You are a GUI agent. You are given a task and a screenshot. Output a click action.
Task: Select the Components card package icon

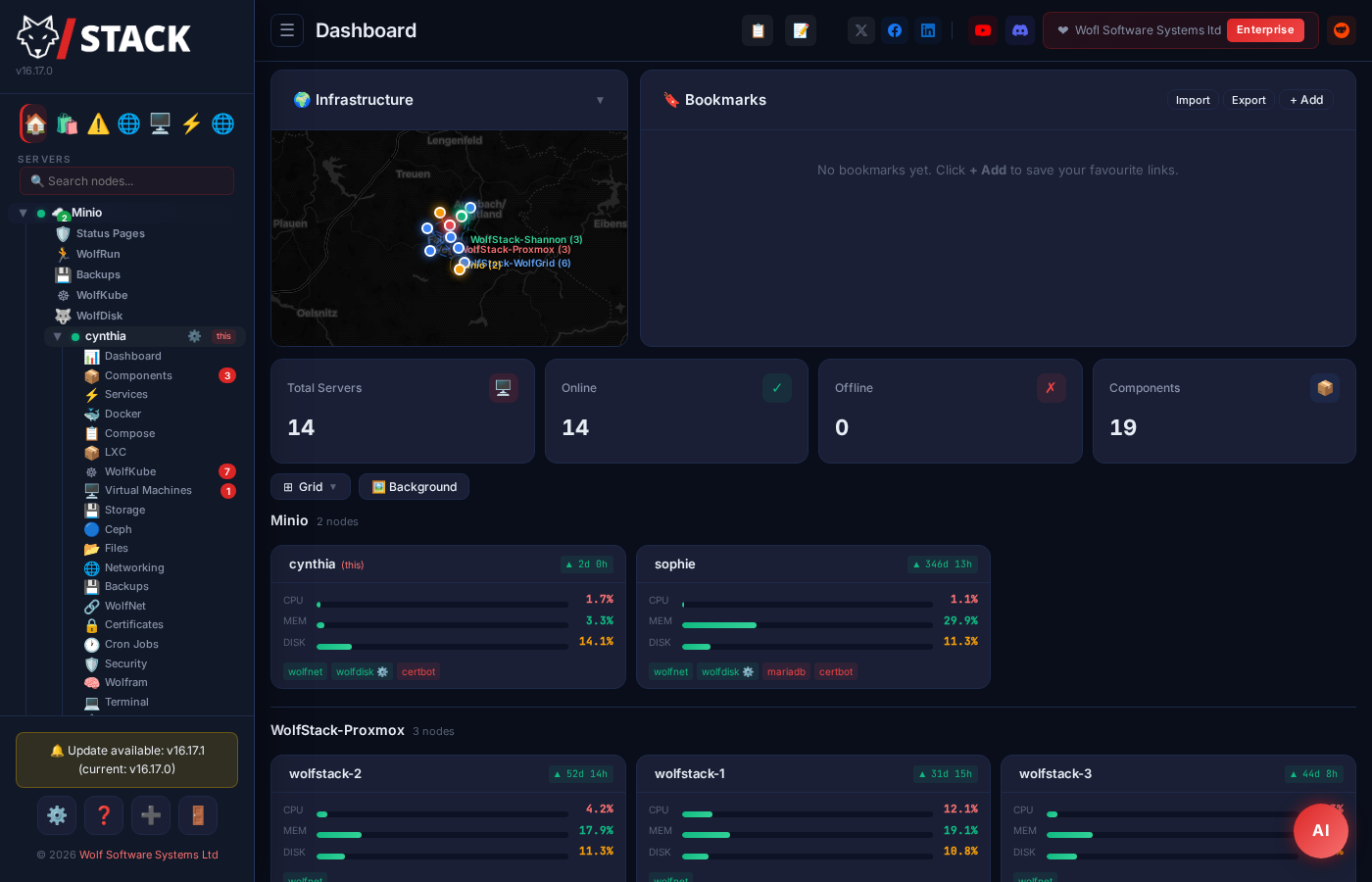tap(1325, 388)
